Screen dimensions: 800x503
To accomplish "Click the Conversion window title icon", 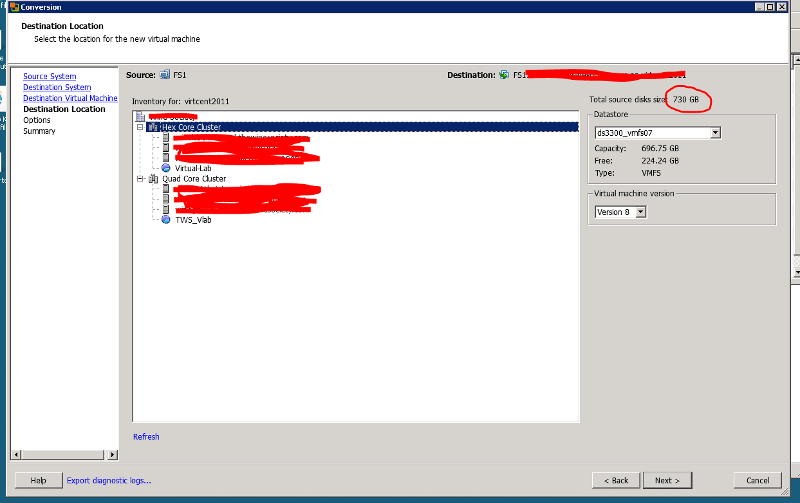I will (14, 7).
